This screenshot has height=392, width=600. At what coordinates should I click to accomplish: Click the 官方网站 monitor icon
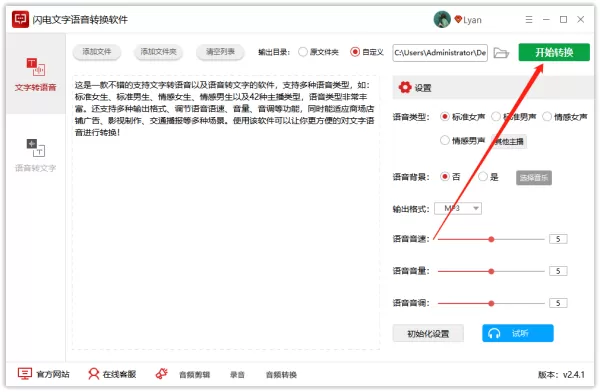(25, 374)
